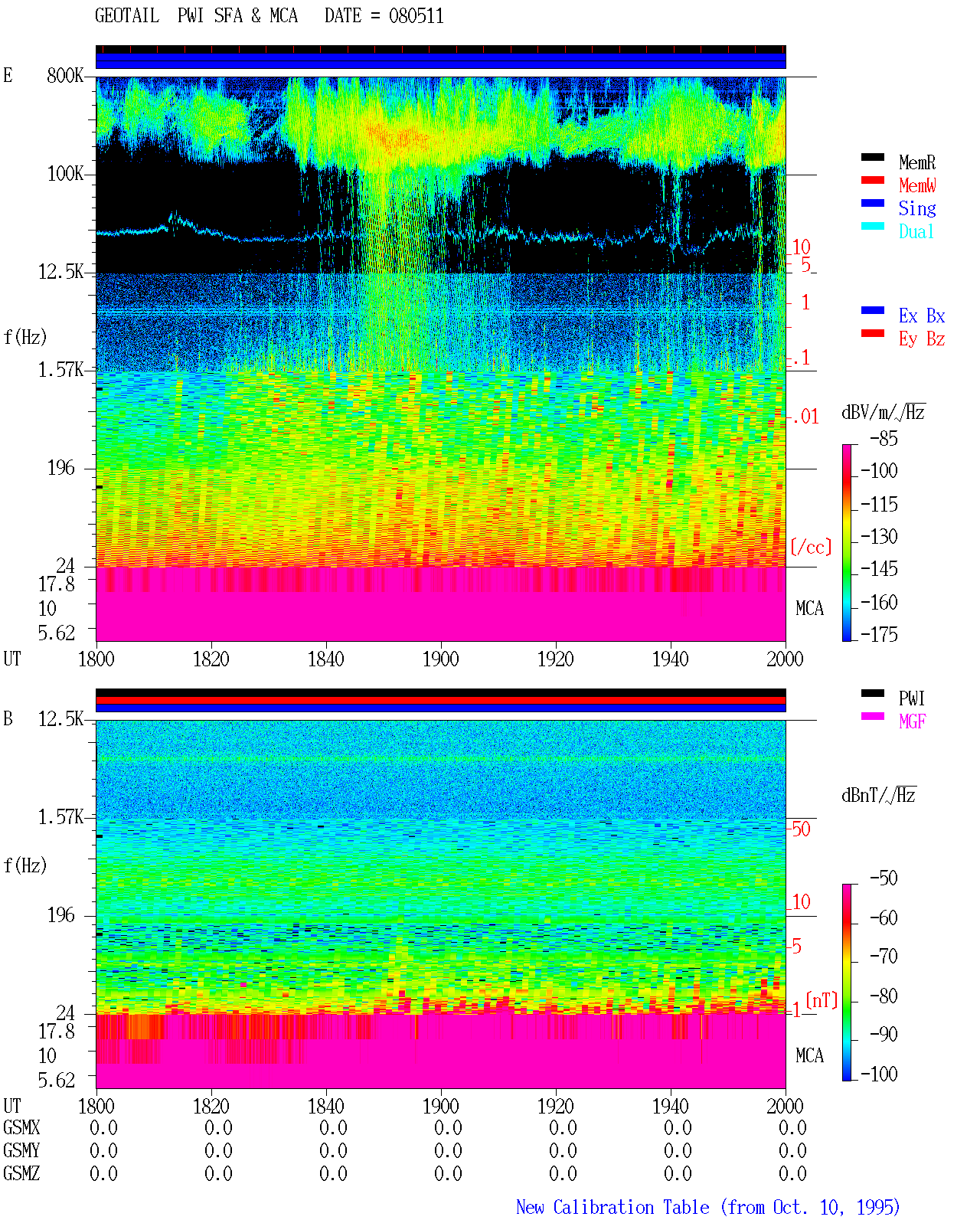Click the red MemW legend swatch
The height and width of the screenshot is (1220, 980).
pos(873,181)
